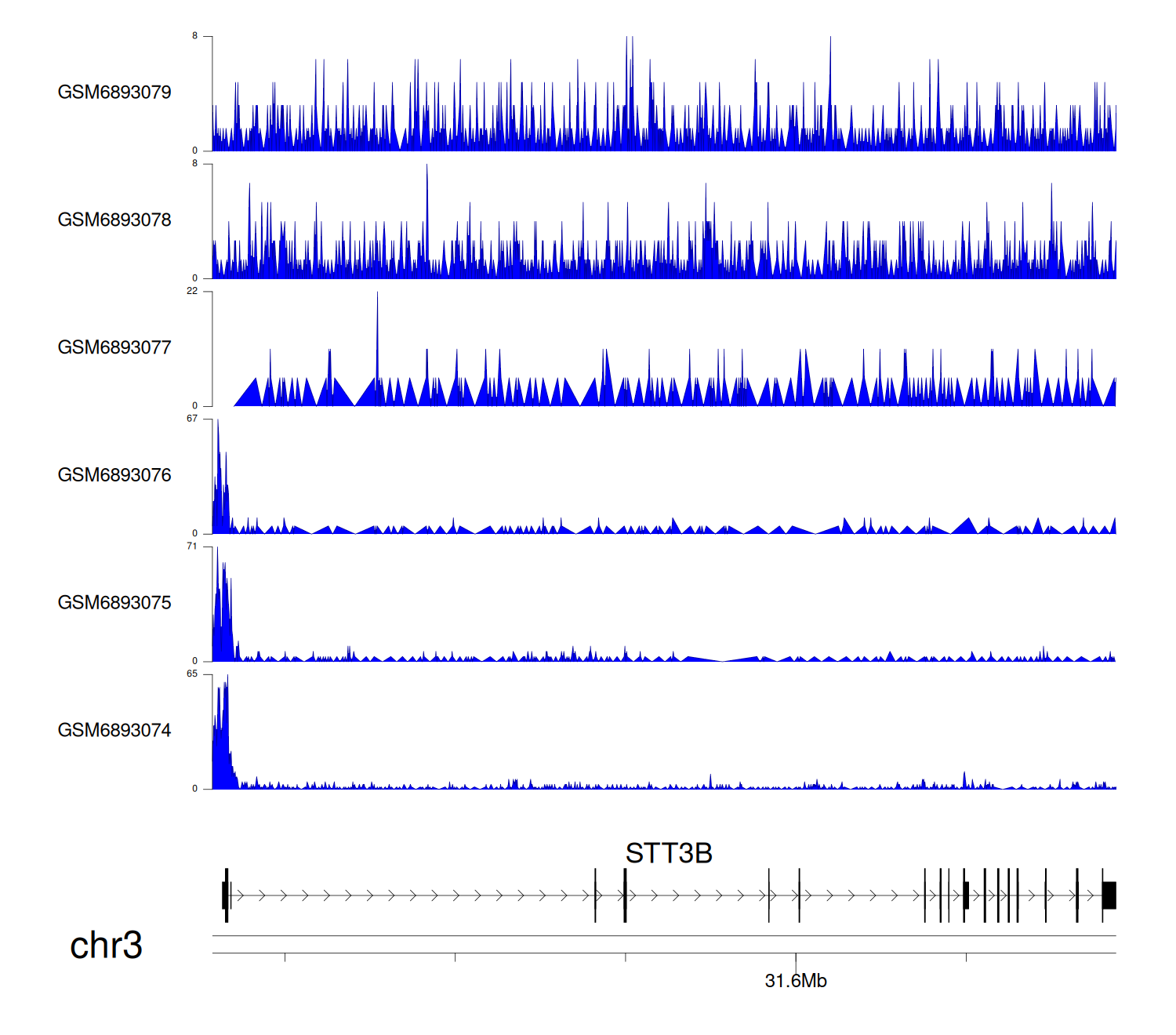Screen dimensions: 1176x1035
Task: Click y-axis maximum value 22
Action: click(192, 291)
